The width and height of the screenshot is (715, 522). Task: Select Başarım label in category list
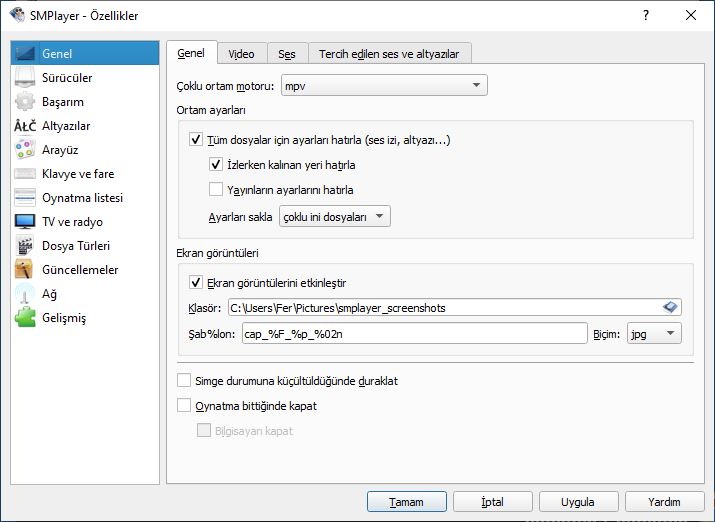[63, 102]
